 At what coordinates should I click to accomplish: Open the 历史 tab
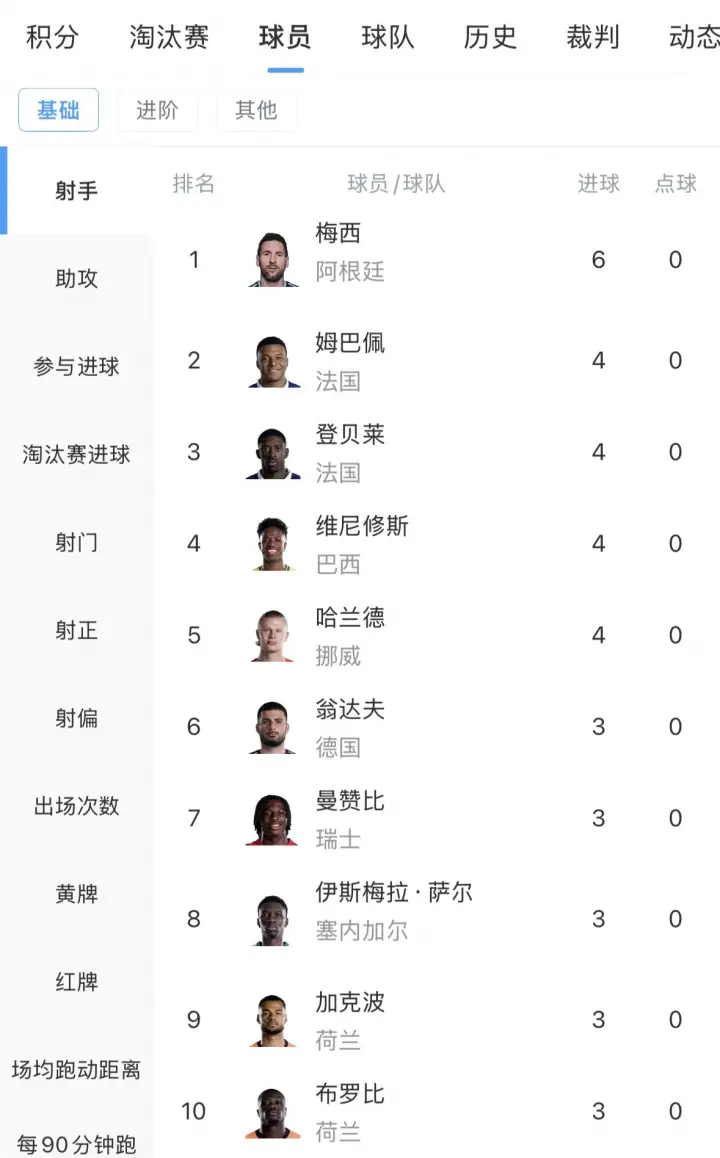tap(490, 37)
